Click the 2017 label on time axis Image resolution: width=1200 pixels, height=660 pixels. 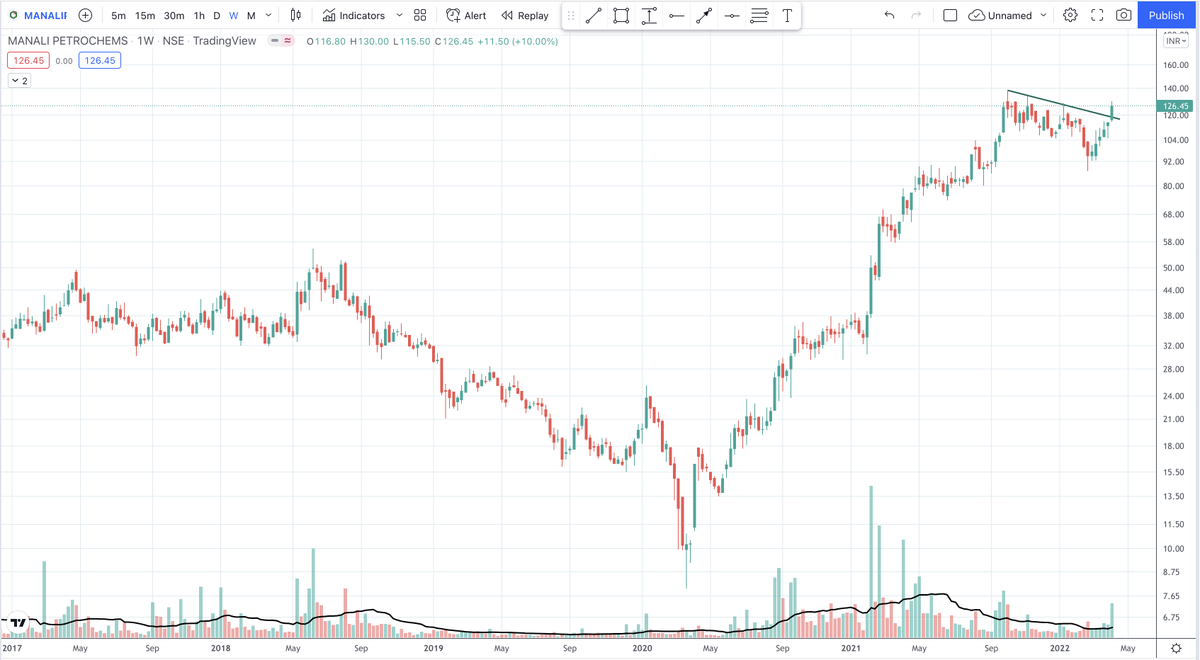point(12,648)
